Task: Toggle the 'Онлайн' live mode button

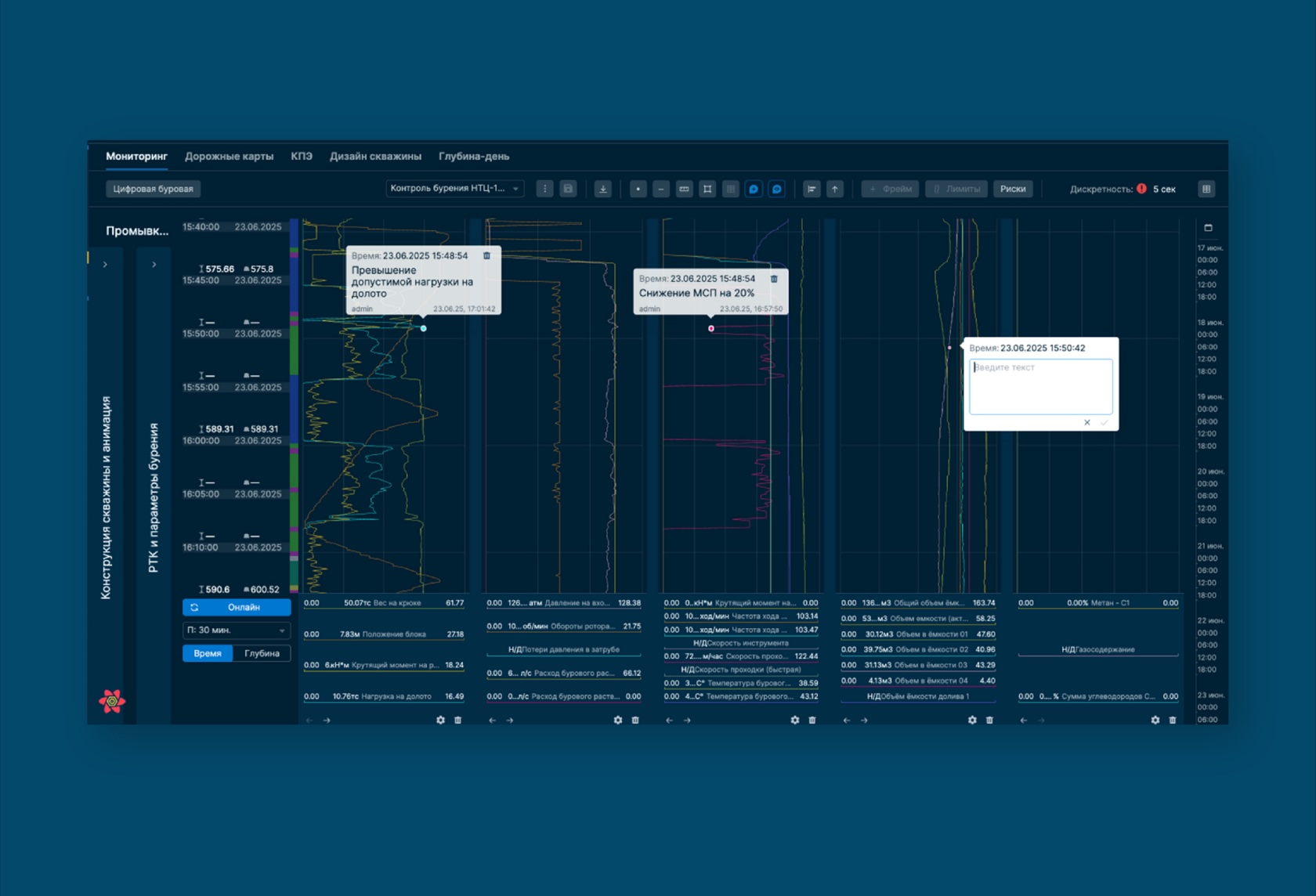Action: (x=236, y=607)
